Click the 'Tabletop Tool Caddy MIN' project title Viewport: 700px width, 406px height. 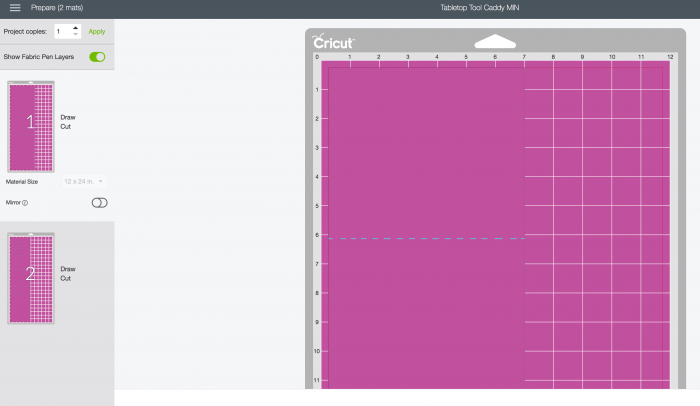pos(479,8)
